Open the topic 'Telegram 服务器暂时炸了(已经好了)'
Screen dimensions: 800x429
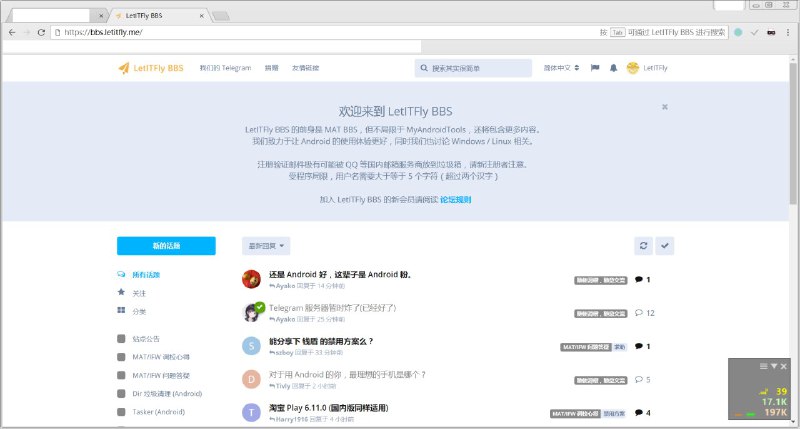[332, 308]
